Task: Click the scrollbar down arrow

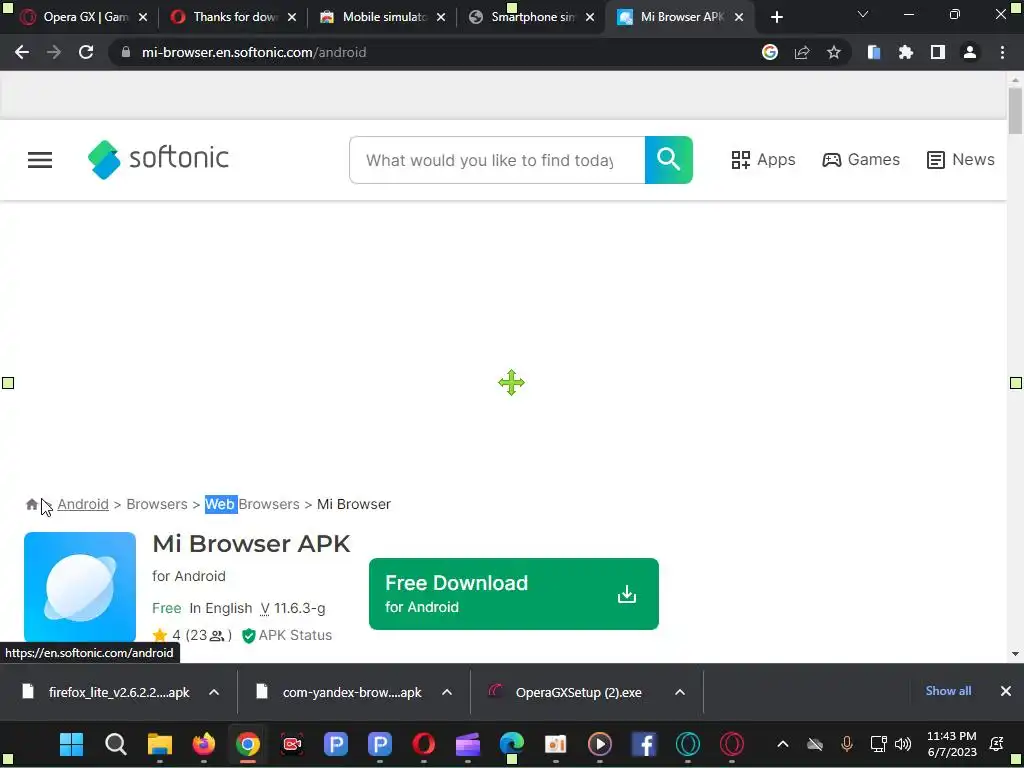Action: (1015, 653)
